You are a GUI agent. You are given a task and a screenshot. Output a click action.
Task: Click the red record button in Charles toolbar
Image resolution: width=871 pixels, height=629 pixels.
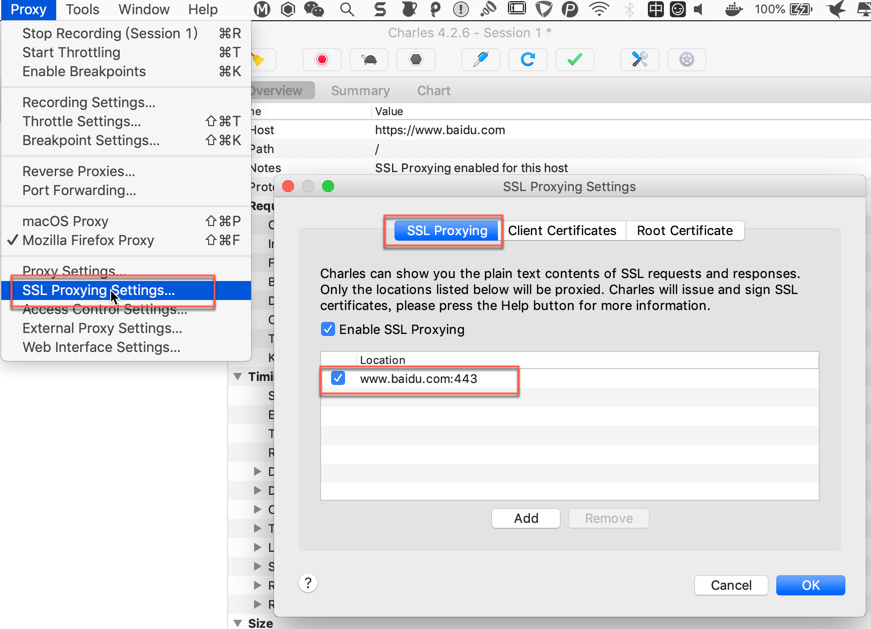point(322,59)
